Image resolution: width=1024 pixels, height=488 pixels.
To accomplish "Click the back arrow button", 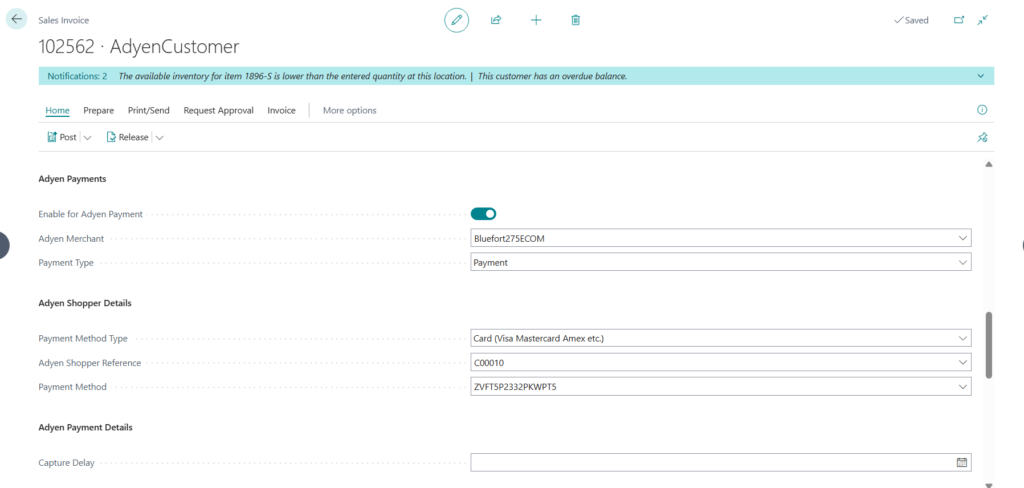I will click(x=16, y=19).
